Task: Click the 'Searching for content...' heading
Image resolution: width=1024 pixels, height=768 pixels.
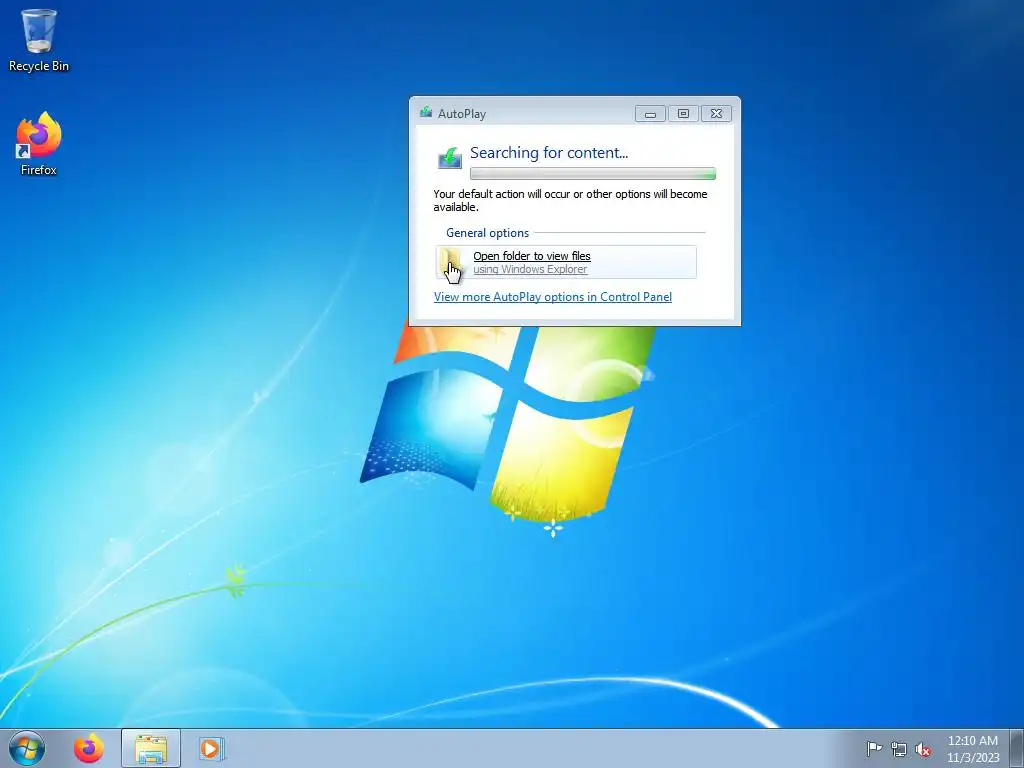Action: tap(549, 153)
